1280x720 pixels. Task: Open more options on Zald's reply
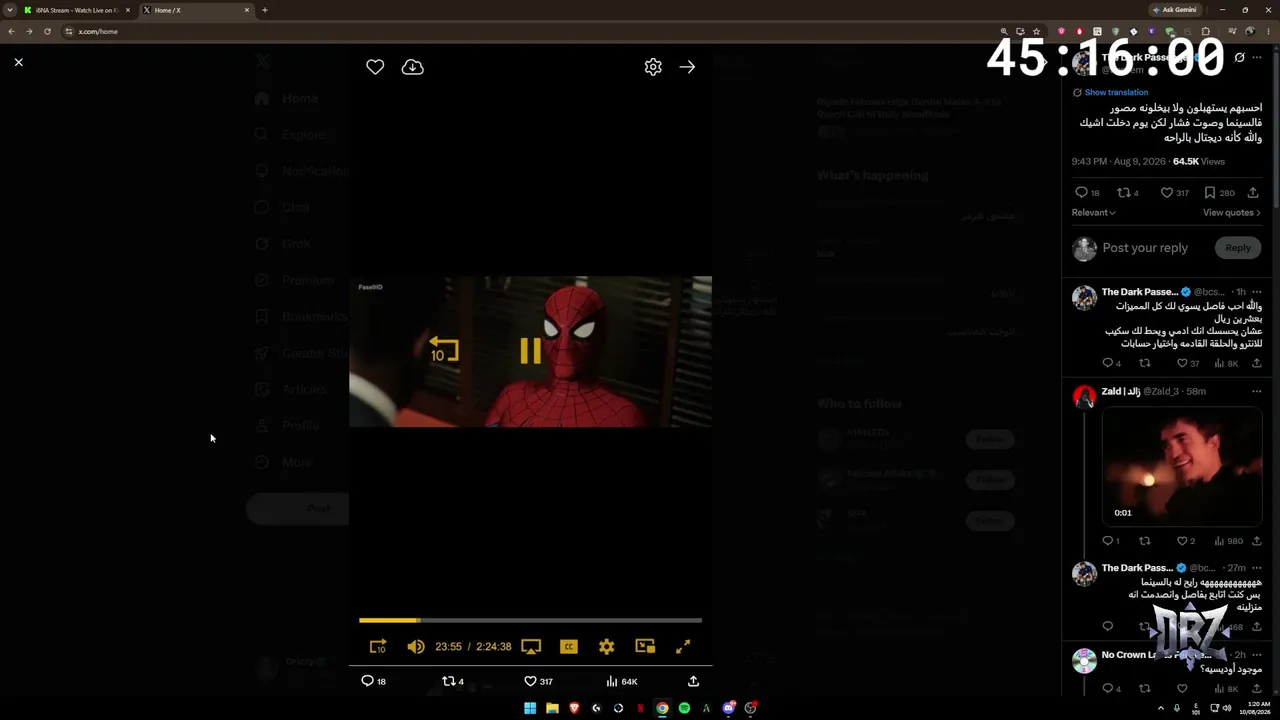click(1256, 391)
